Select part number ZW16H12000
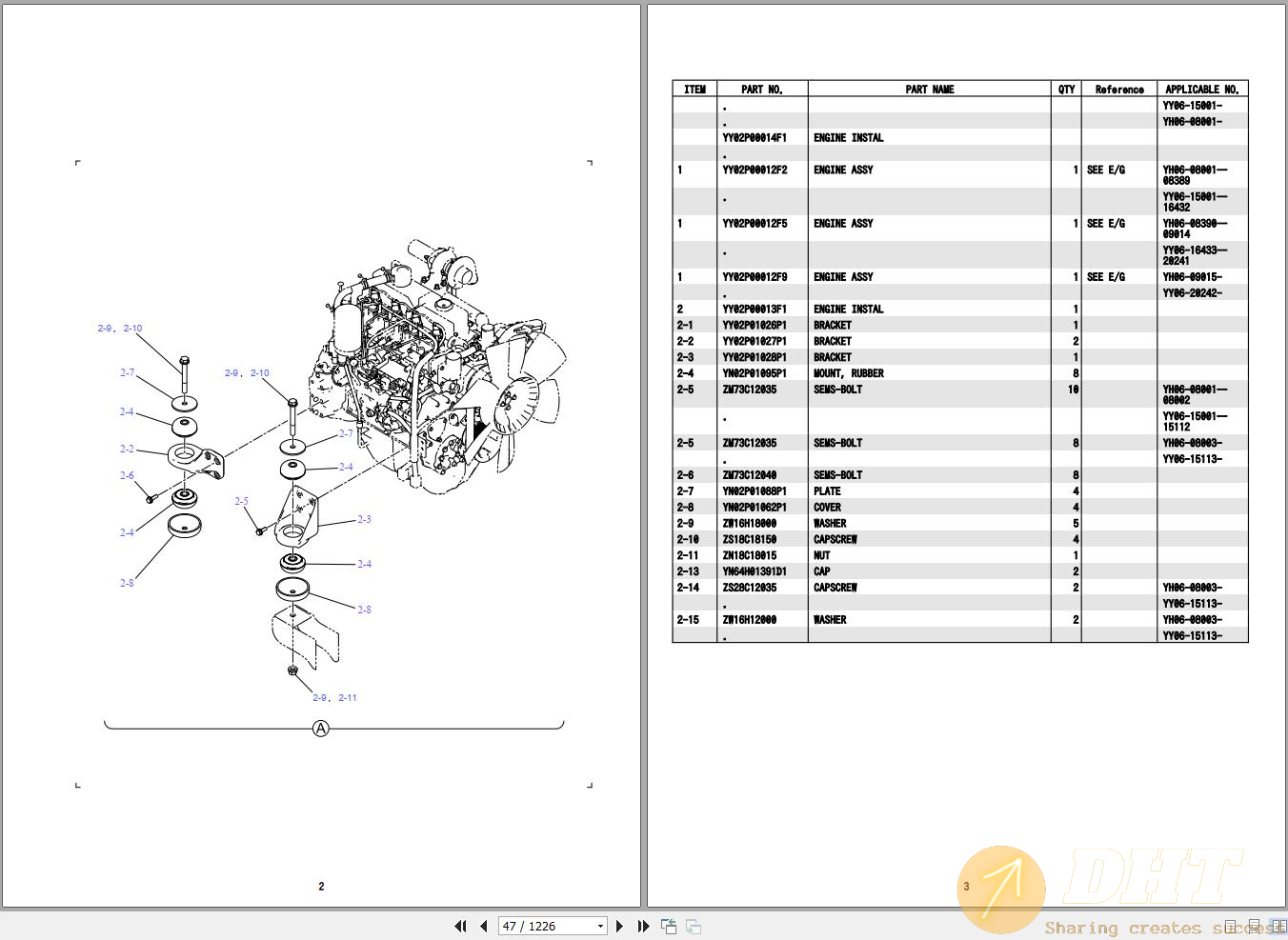This screenshot has width=1288, height=940. pos(749,620)
